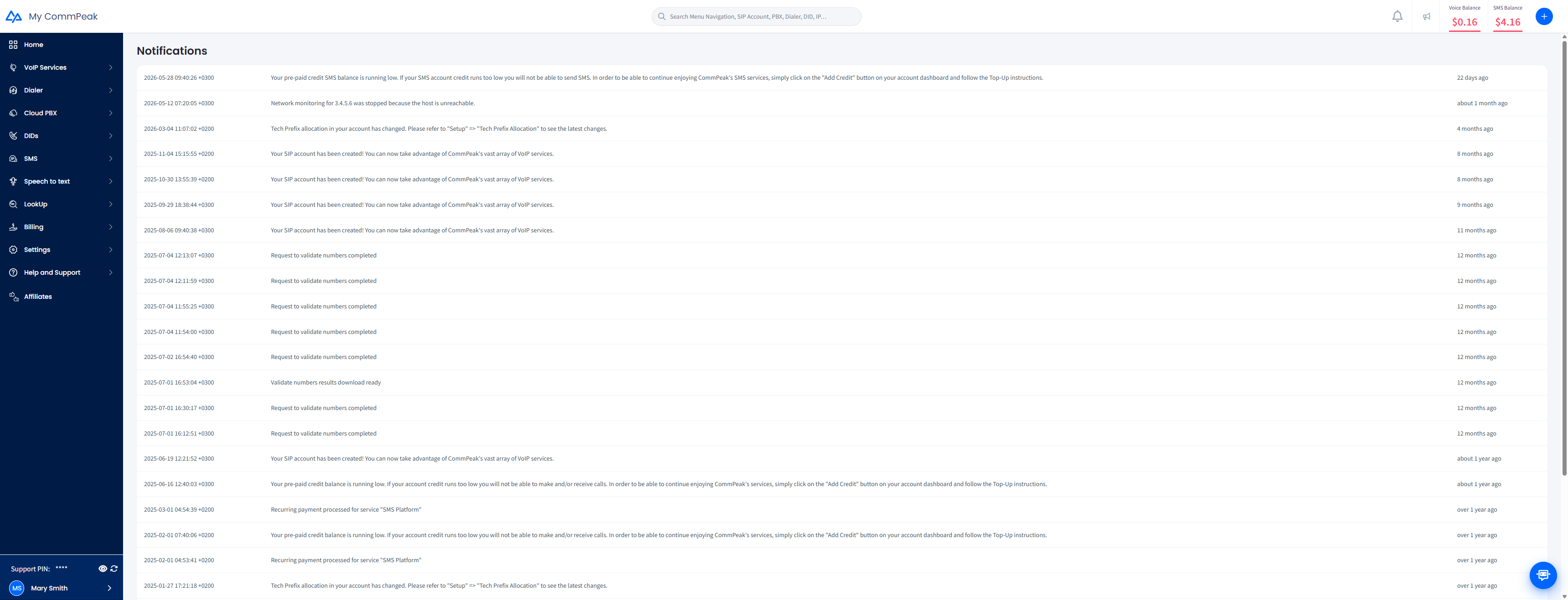This screenshot has width=1568, height=600.
Task: Click the blue add credit plus button
Action: tap(1544, 16)
